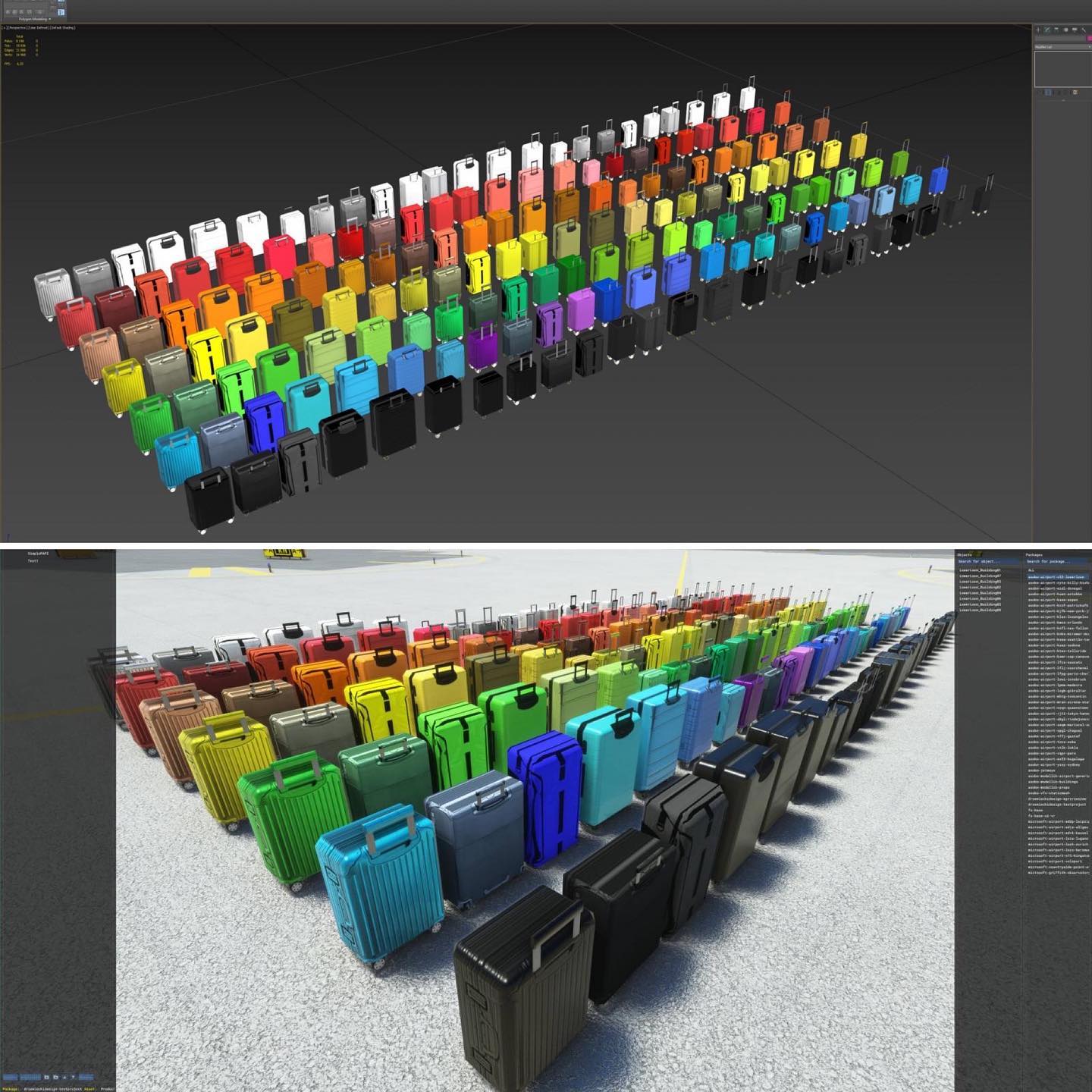Screen dimensions: 1092x1092
Task: Click the highlighted ribbon toggle button top-left
Action: click(61, 12)
